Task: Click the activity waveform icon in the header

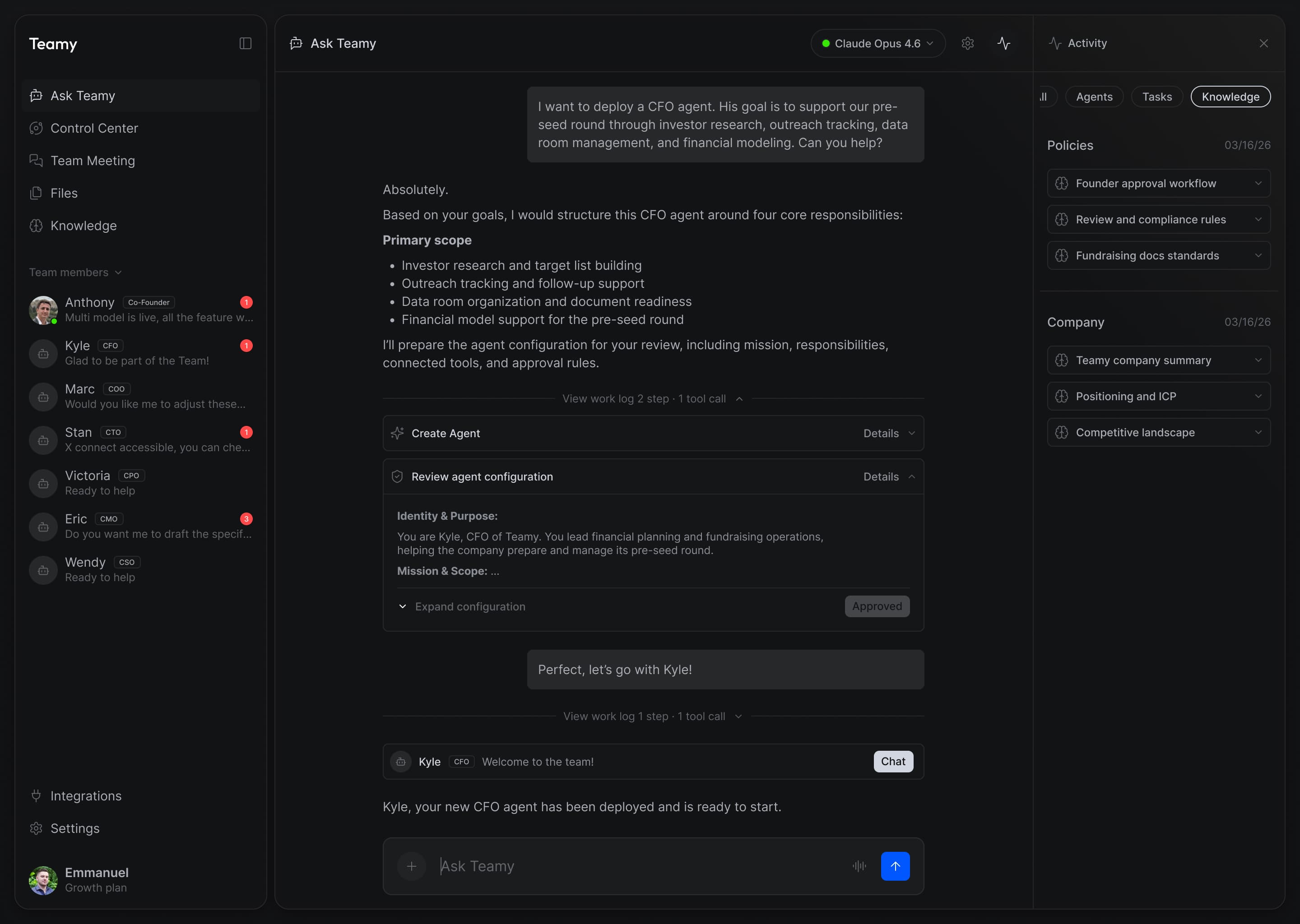Action: point(1003,43)
